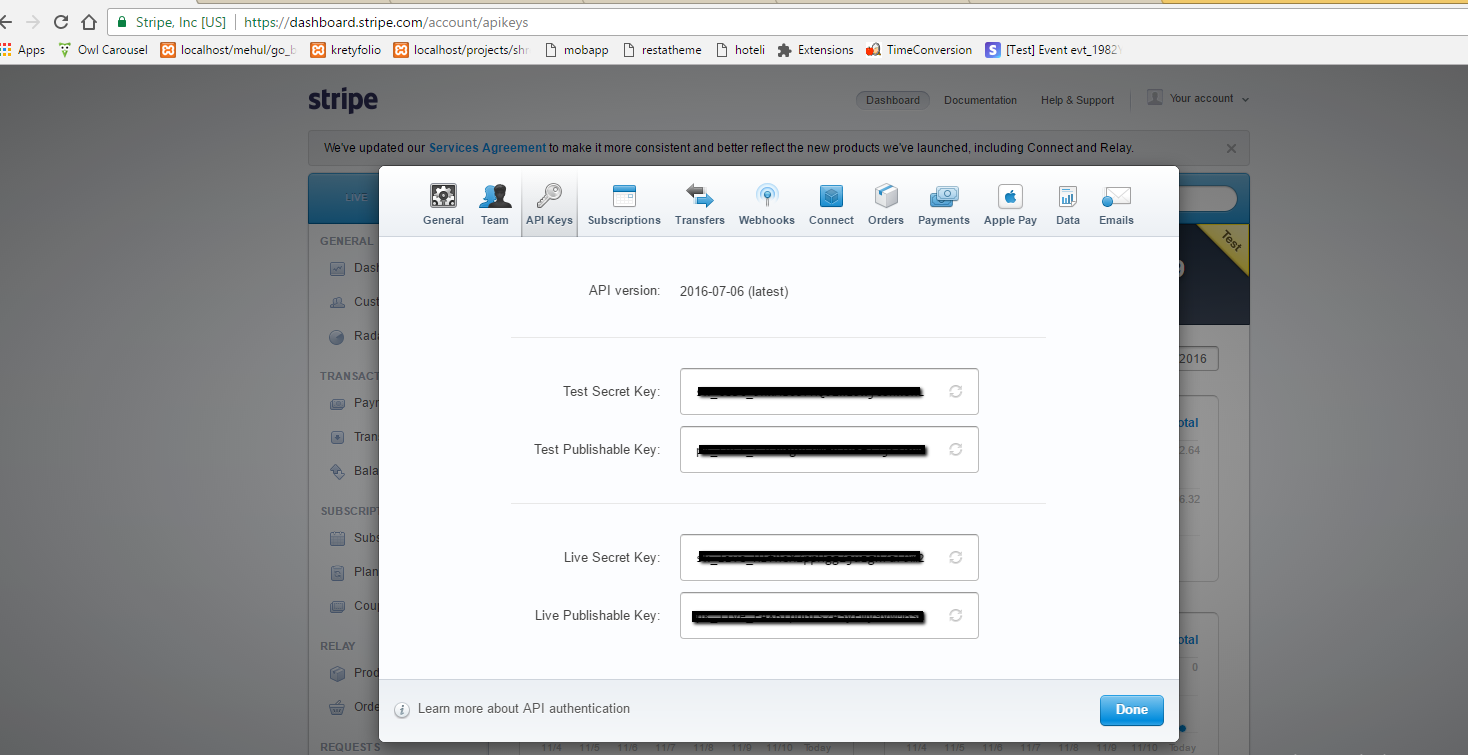Open the Apple Pay settings icon

[1010, 196]
